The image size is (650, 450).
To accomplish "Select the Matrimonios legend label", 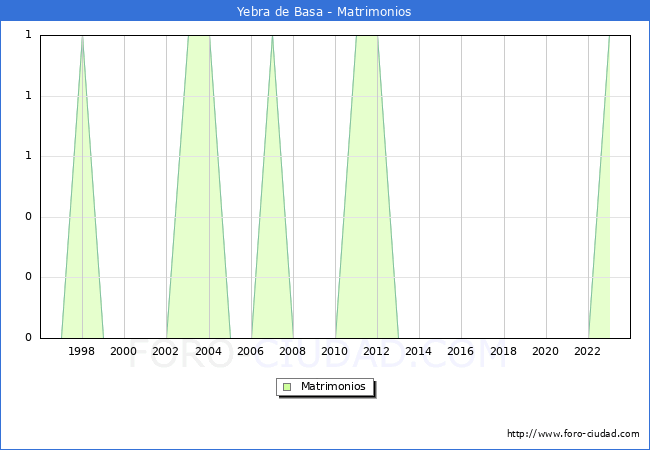I will click(334, 386).
